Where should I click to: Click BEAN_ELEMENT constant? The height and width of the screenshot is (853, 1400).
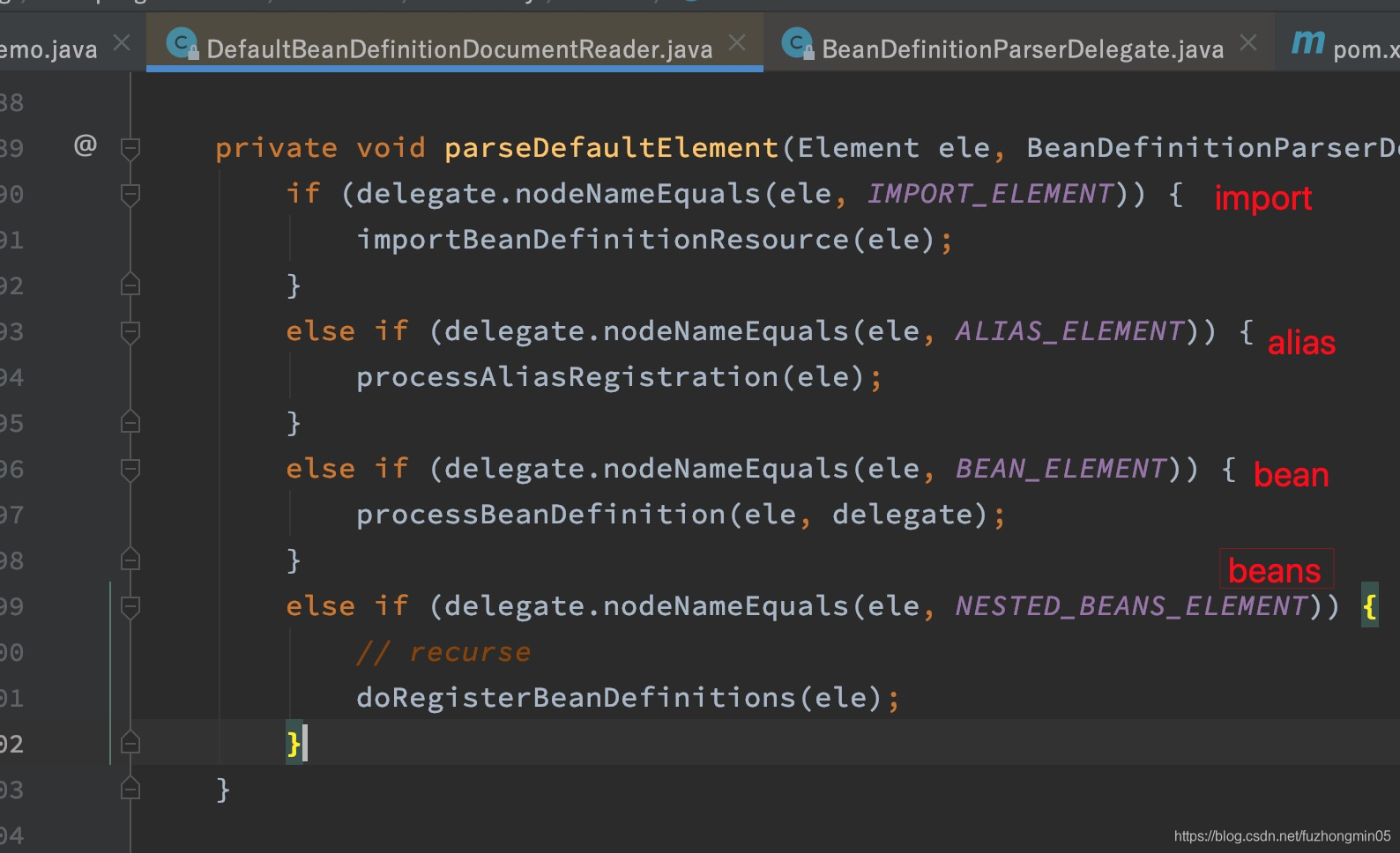(1061, 469)
